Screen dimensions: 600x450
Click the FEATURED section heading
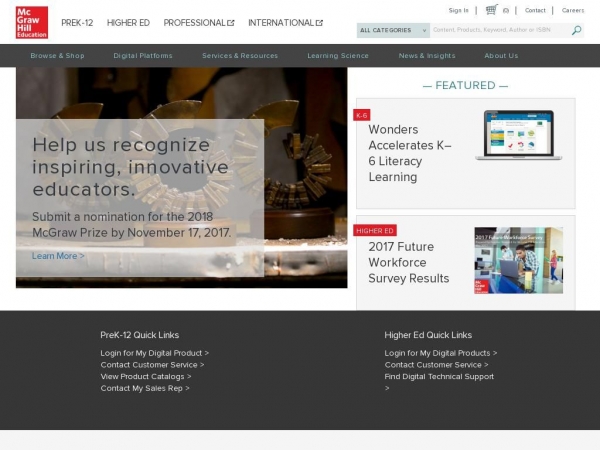pyautogui.click(x=465, y=85)
